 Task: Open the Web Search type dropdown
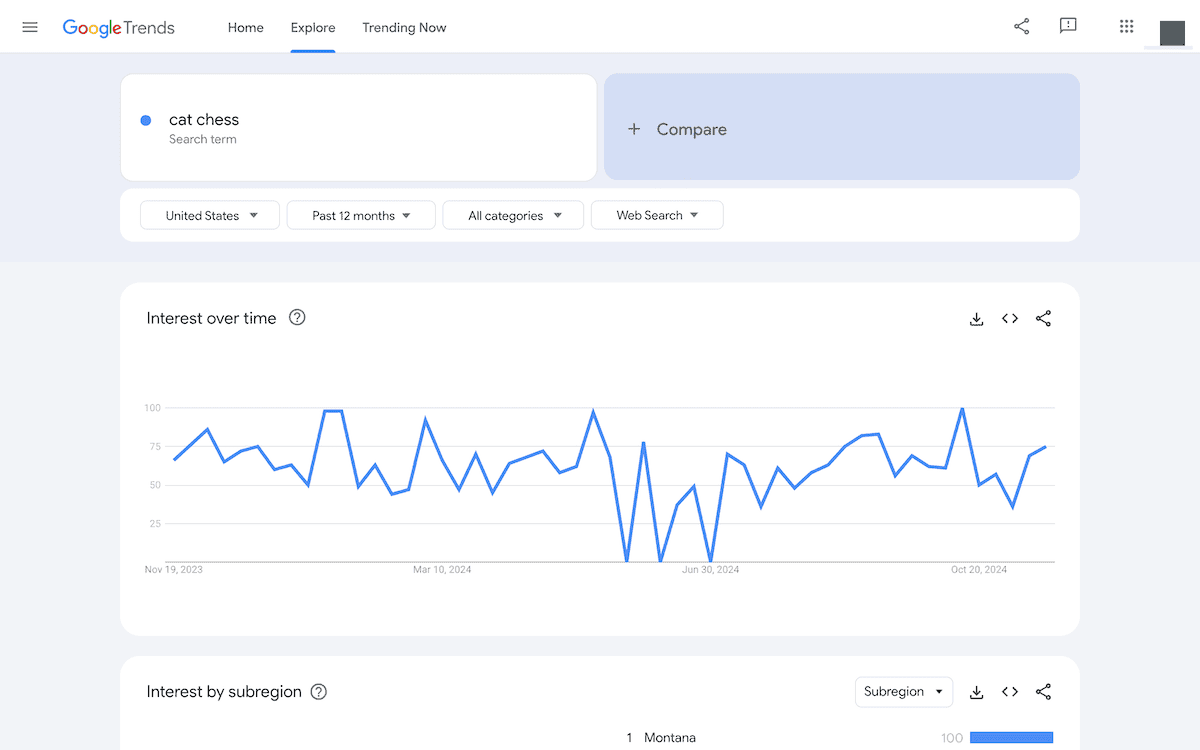coord(657,215)
